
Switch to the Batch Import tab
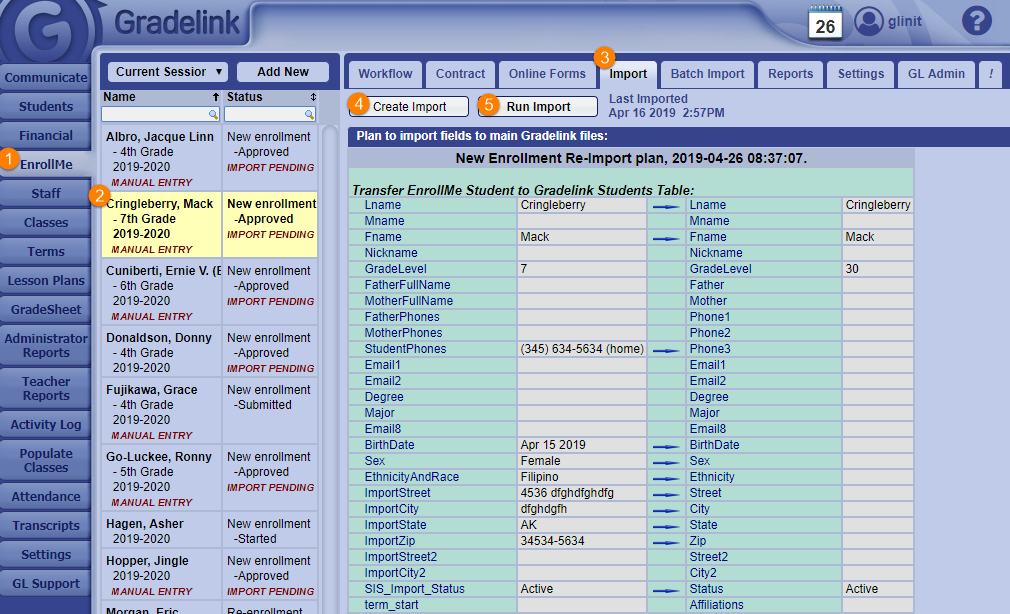pos(707,74)
